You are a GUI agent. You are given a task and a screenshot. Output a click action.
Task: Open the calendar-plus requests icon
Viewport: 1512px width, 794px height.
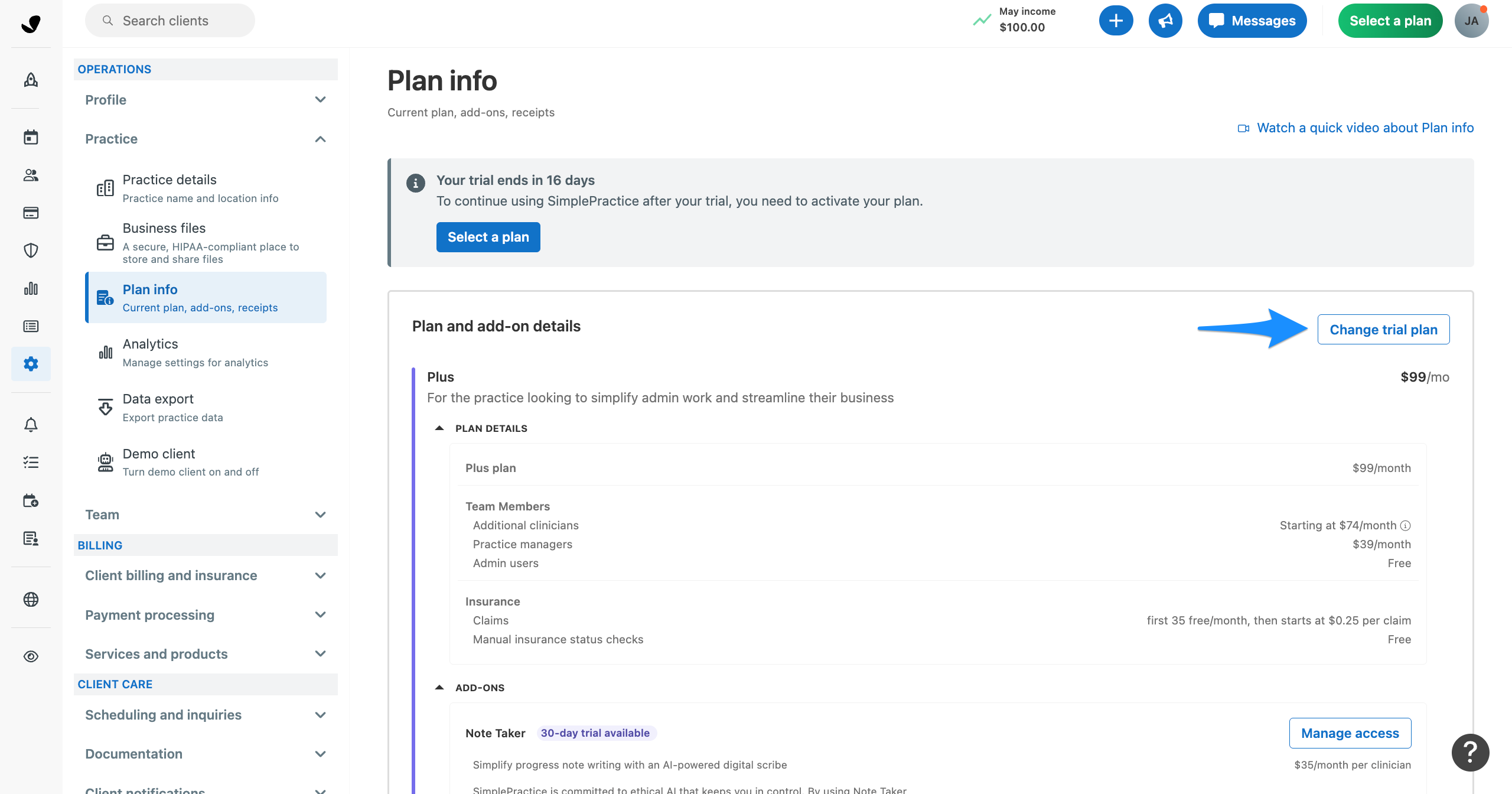point(31,501)
